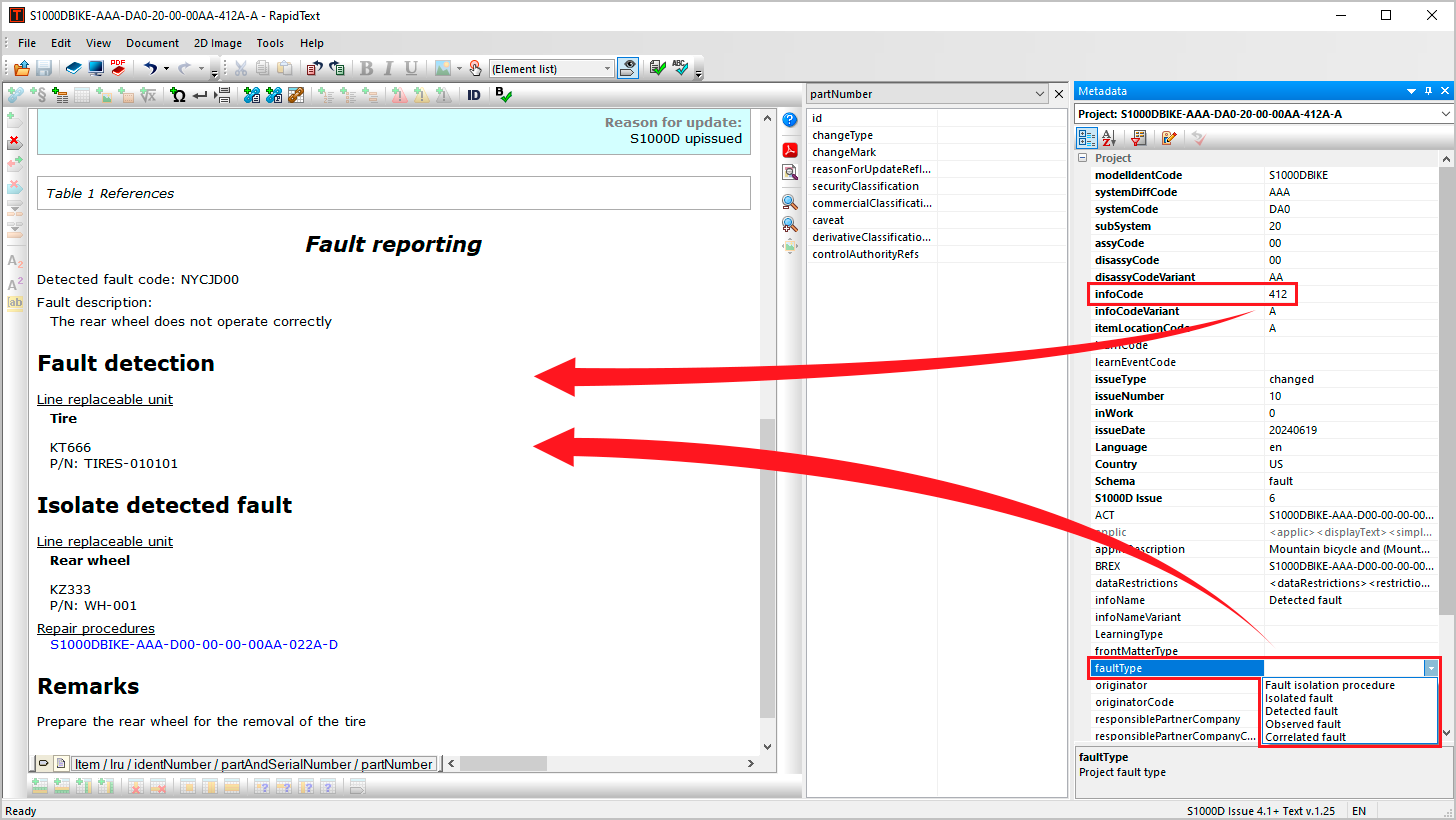This screenshot has height=820, width=1456.
Task: Click the line break return-arrow icon
Action: coord(200,95)
